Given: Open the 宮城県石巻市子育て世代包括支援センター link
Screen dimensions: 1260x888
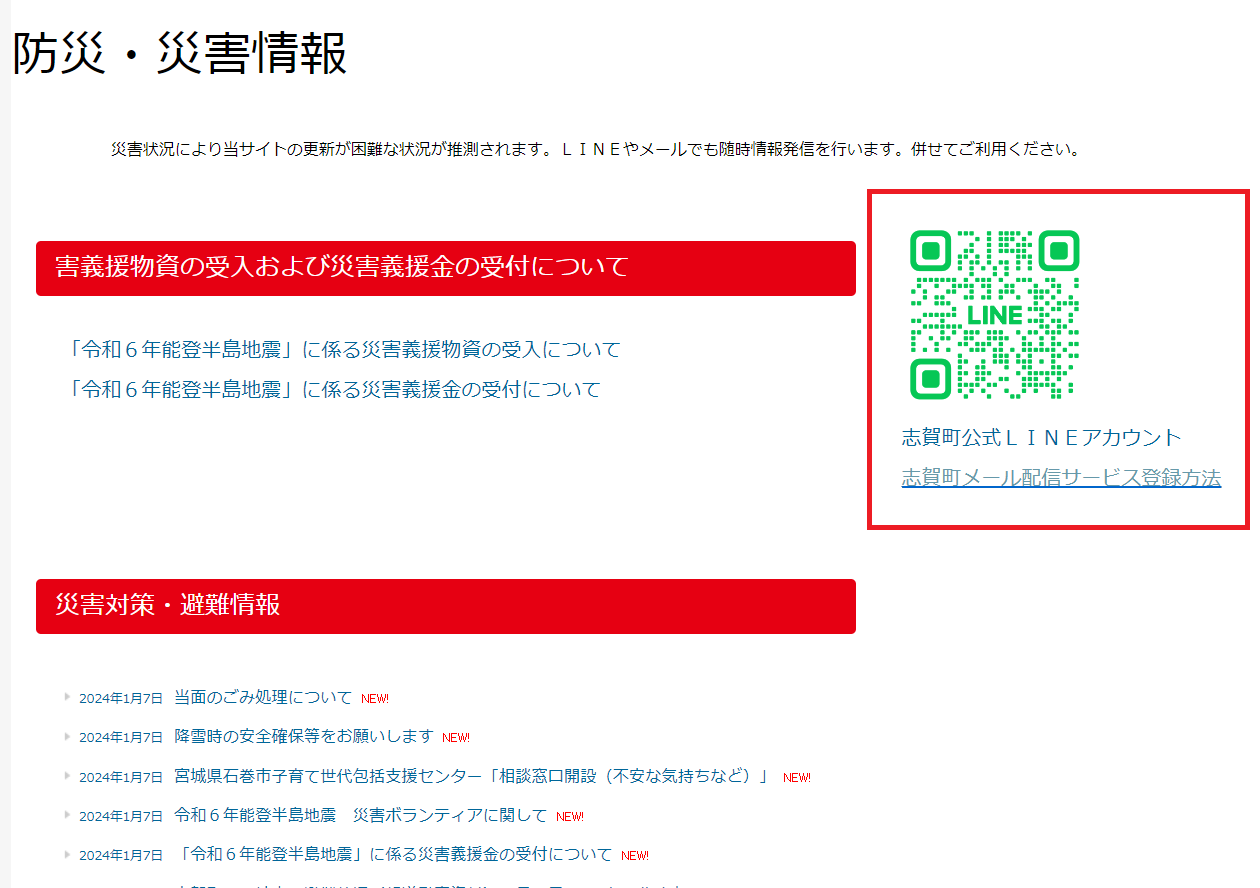Looking at the screenshot, I should click(x=470, y=776).
